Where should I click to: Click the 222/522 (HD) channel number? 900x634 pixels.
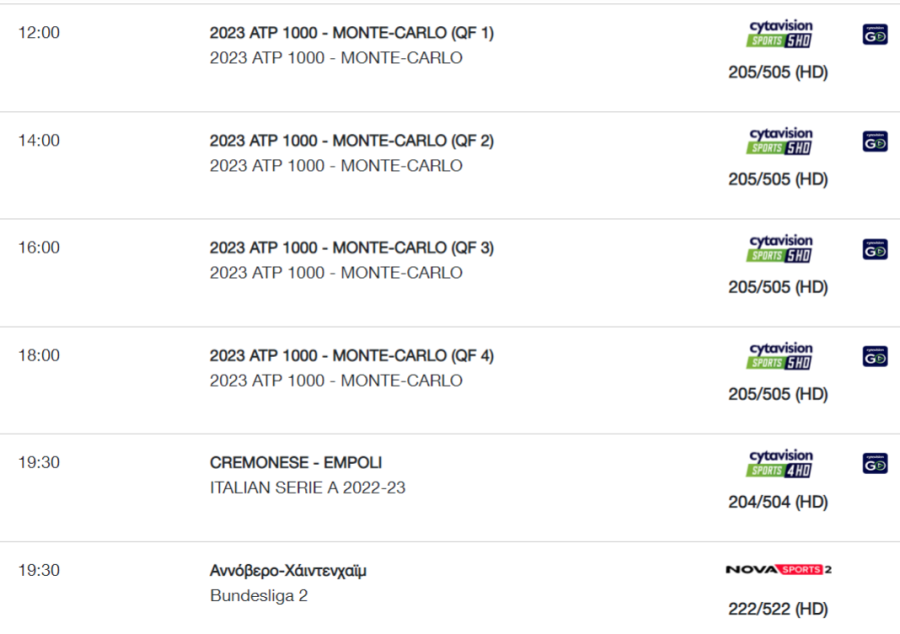[778, 609]
